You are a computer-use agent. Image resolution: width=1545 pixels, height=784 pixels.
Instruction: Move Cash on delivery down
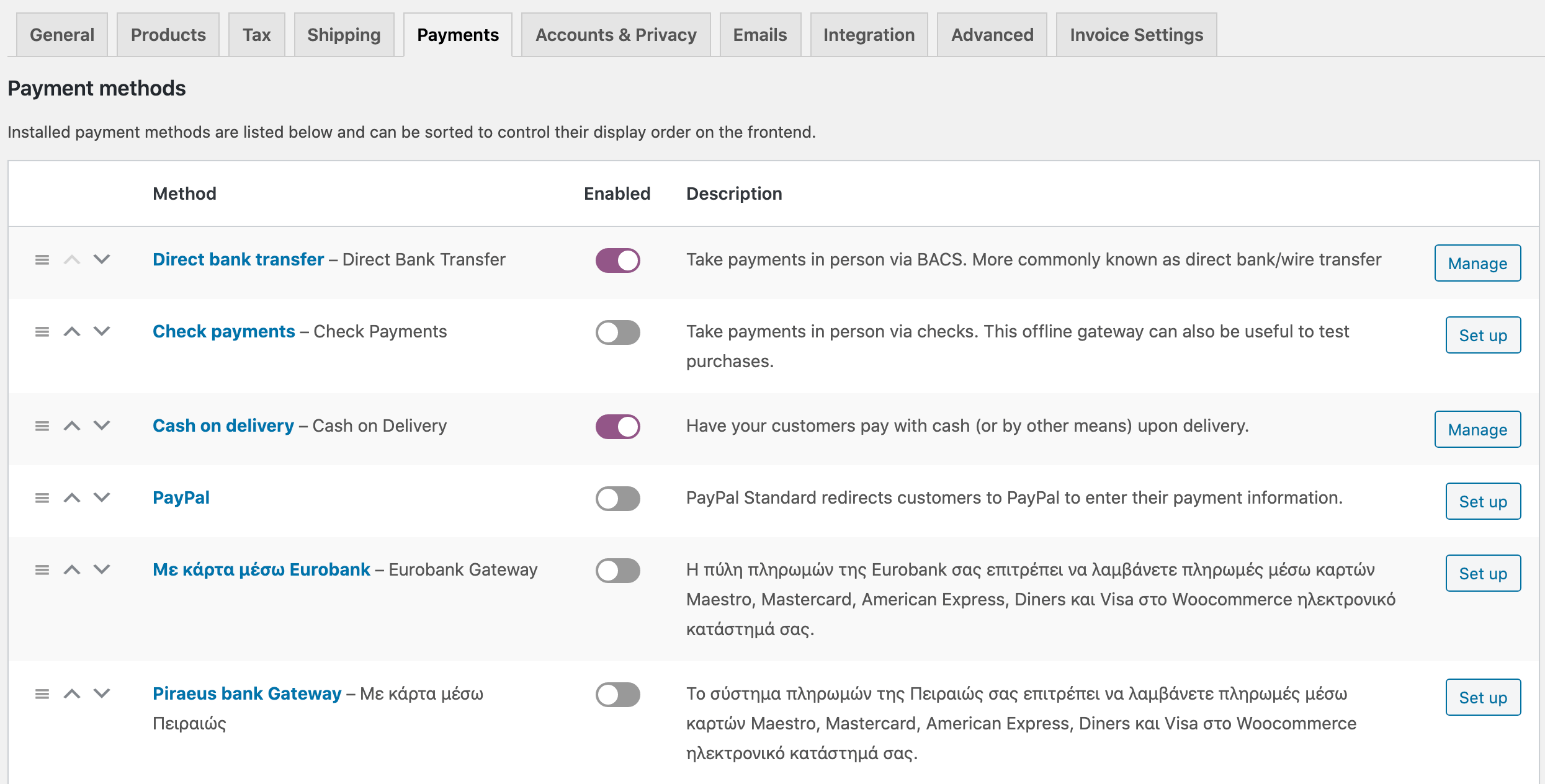(x=102, y=425)
